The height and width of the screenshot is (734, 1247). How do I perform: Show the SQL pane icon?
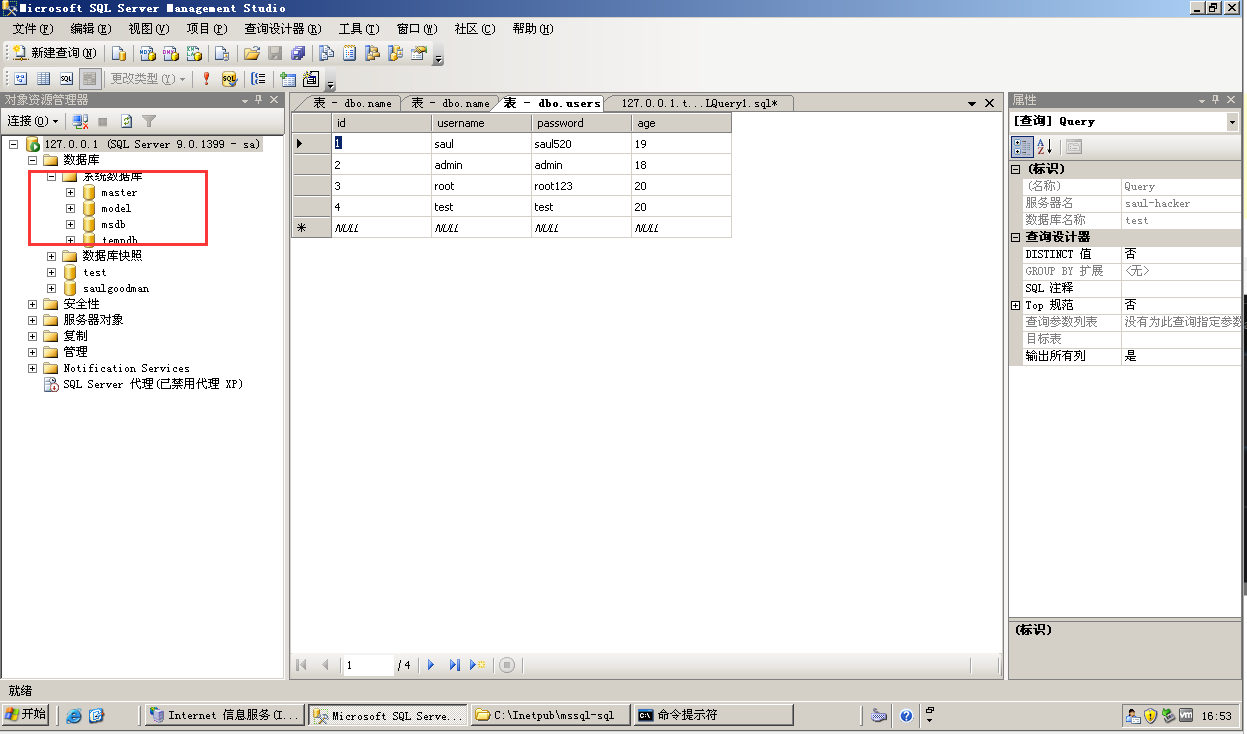(66, 79)
